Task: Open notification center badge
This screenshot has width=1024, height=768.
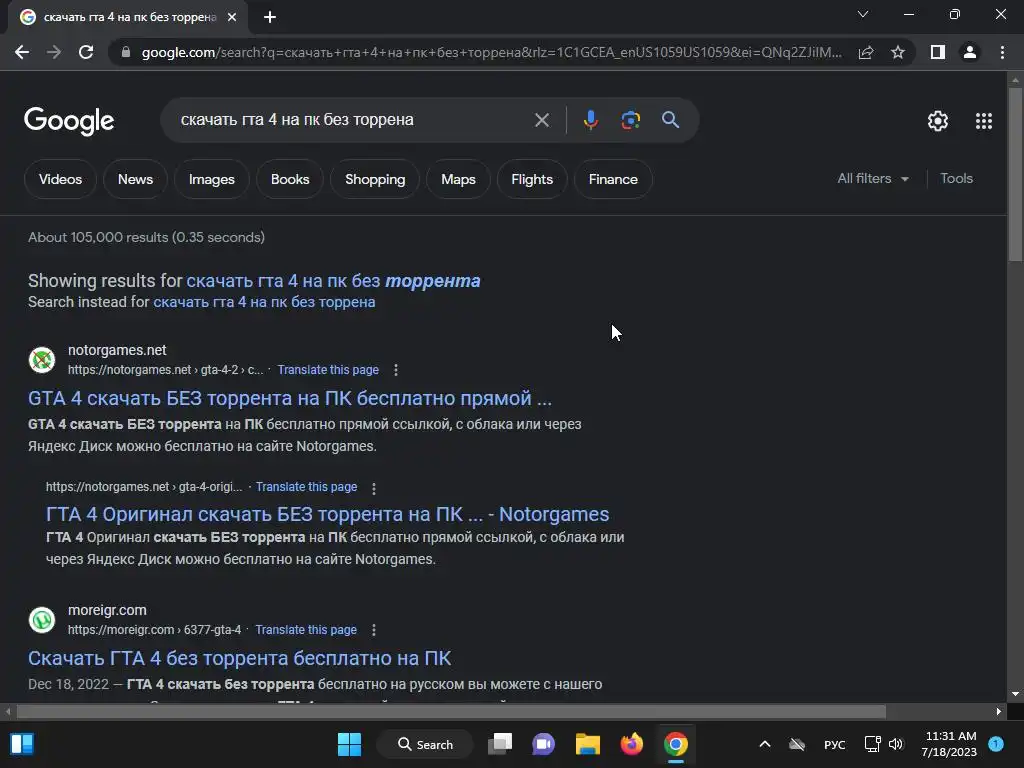Action: [996, 744]
